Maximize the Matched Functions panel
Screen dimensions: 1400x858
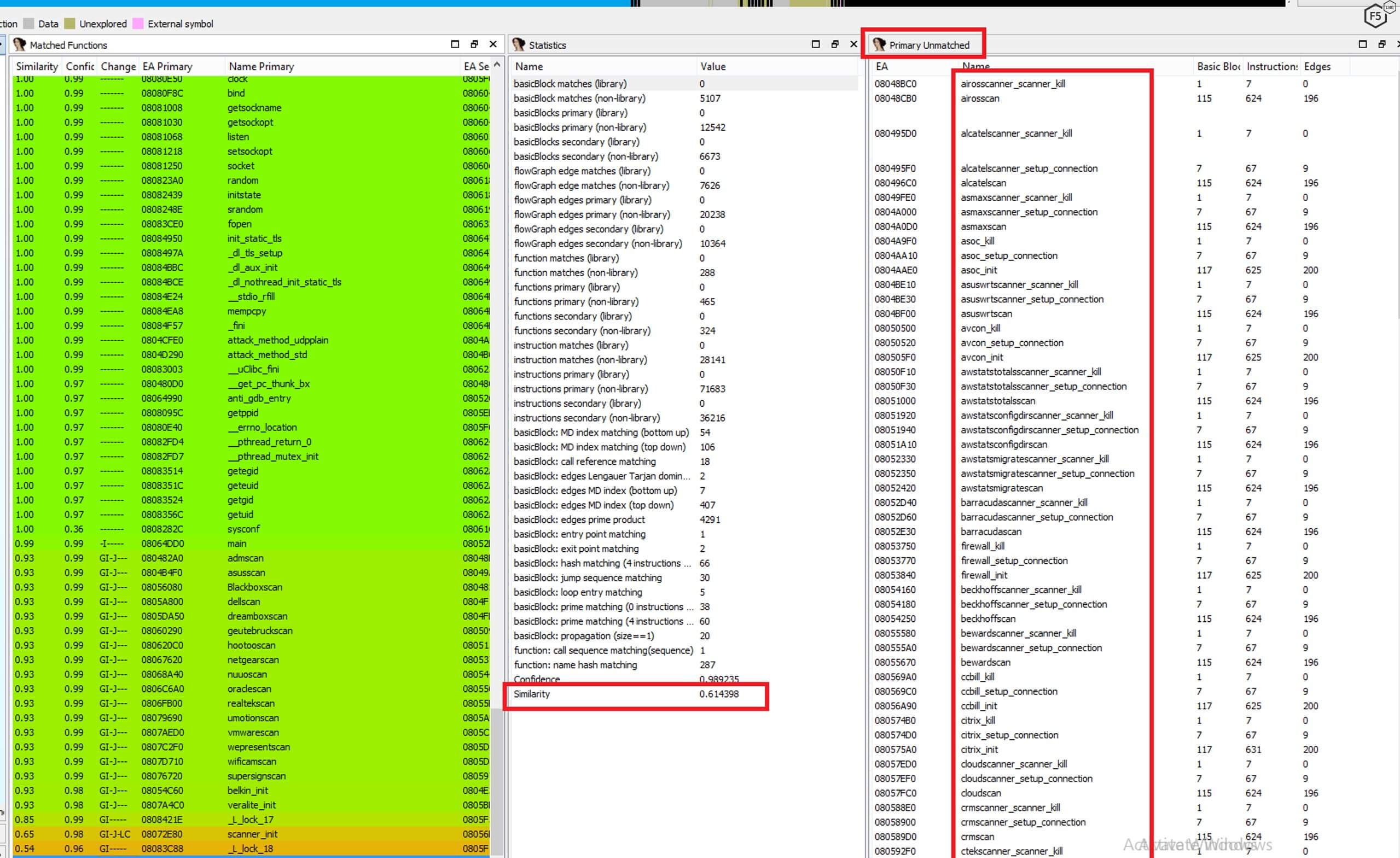coord(455,44)
